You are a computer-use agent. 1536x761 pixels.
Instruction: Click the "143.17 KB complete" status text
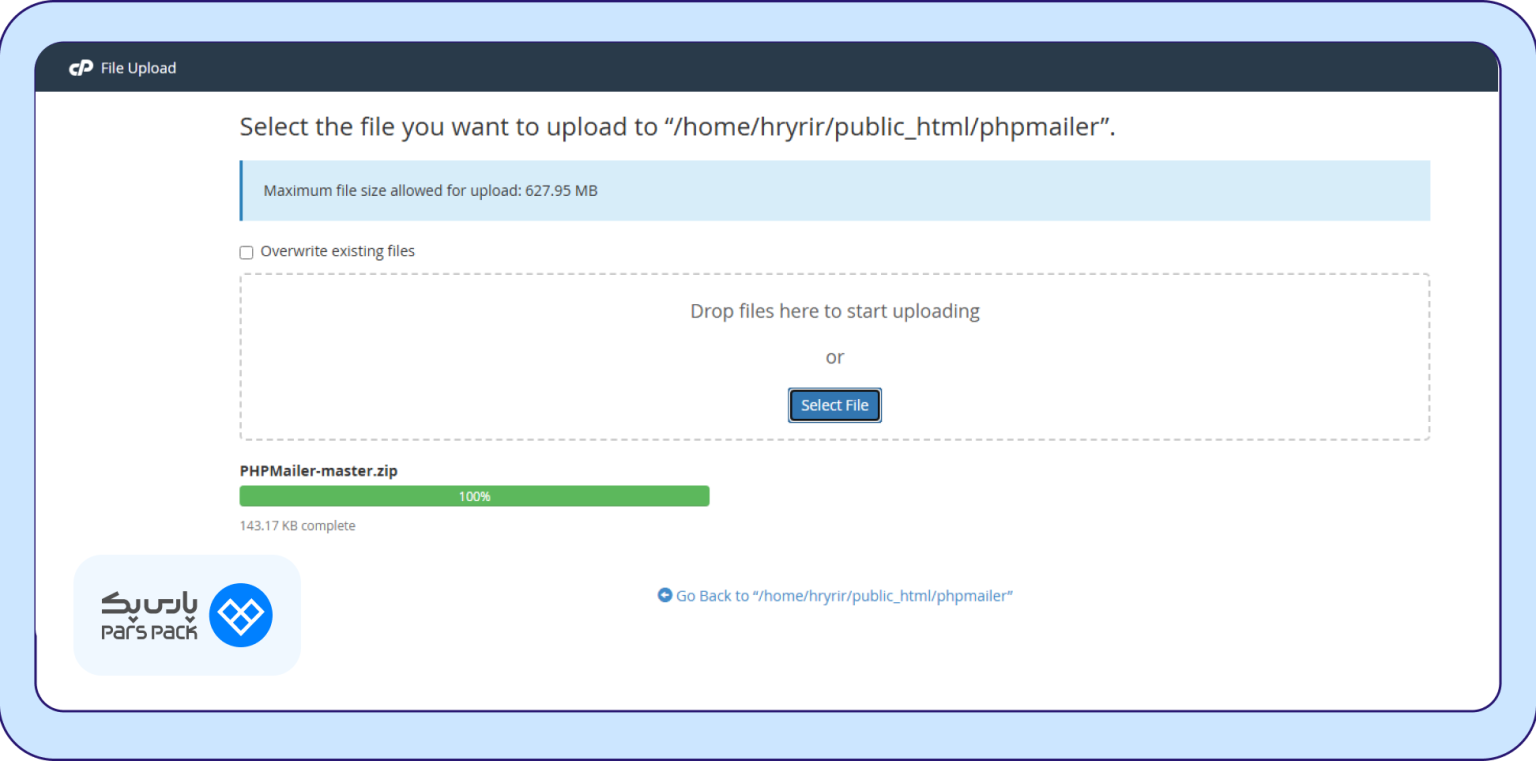[x=297, y=526]
